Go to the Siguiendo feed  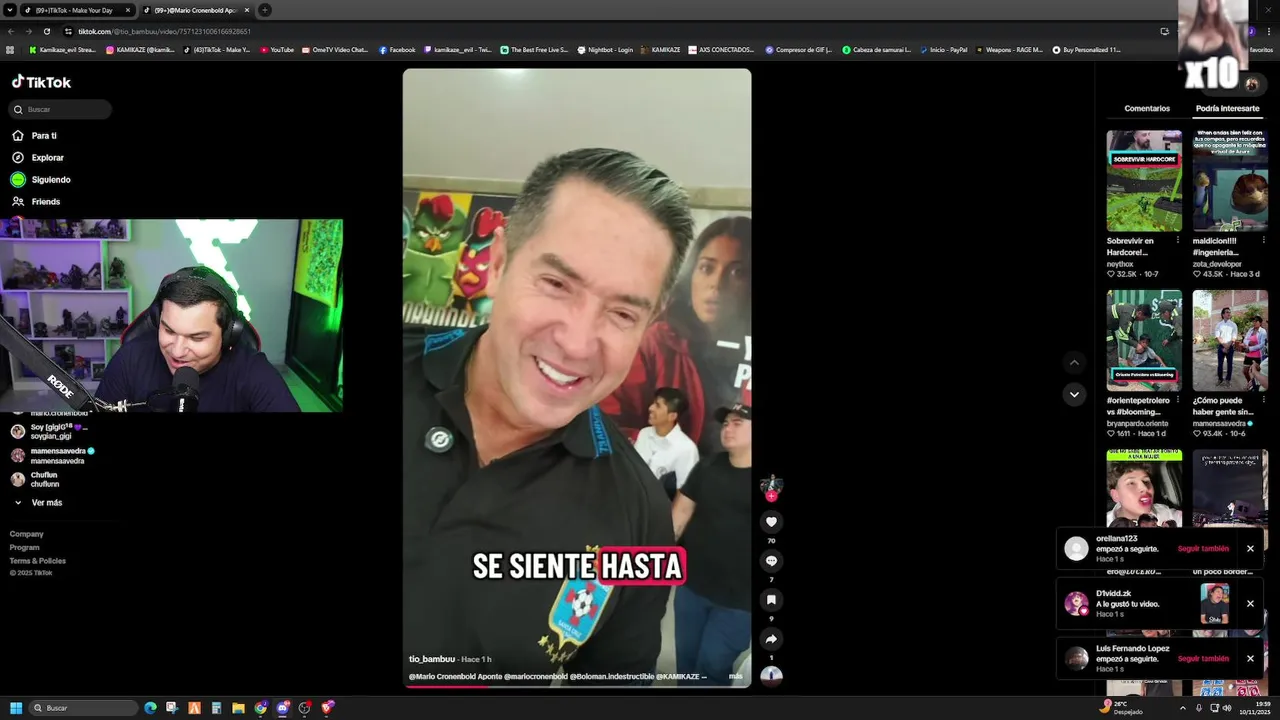click(x=40, y=179)
